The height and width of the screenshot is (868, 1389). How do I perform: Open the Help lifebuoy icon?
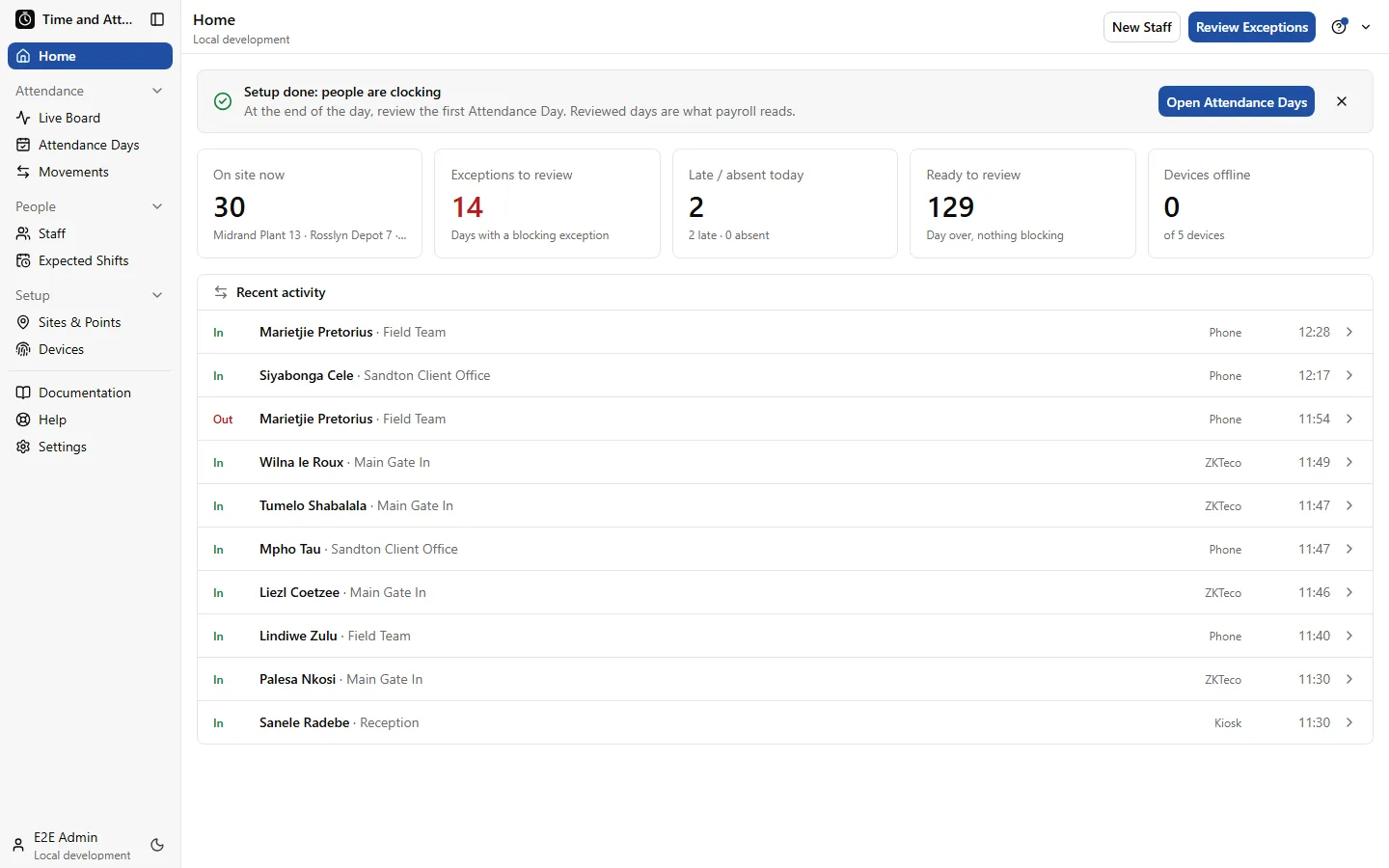coord(23,420)
